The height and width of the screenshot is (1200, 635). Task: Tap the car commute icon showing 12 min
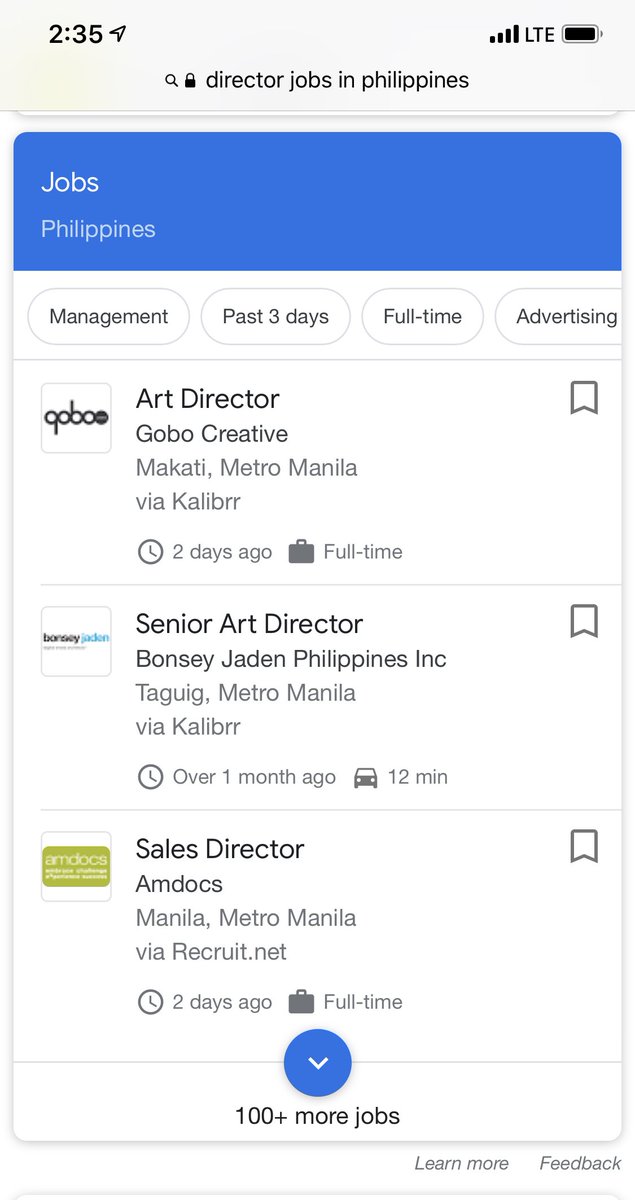pos(366,777)
